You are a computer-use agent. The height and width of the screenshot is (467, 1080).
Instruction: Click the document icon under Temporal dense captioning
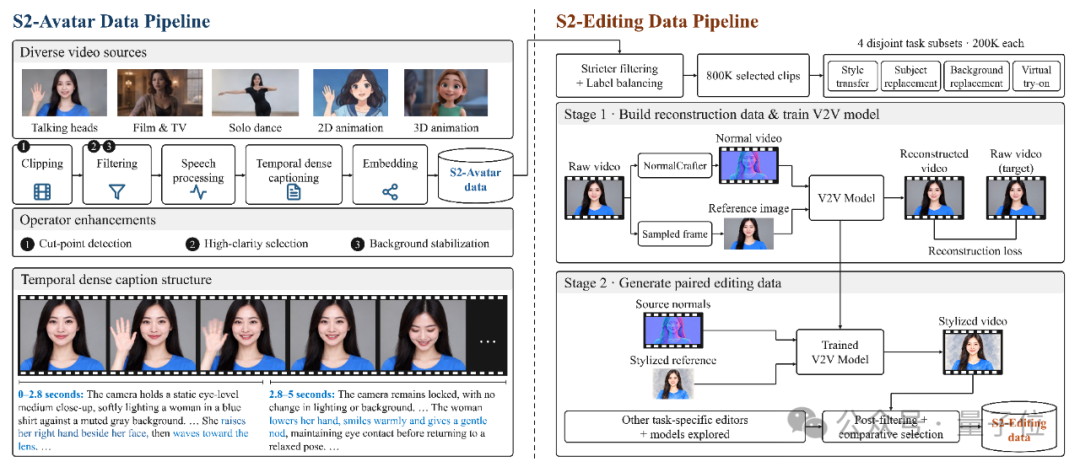click(293, 192)
